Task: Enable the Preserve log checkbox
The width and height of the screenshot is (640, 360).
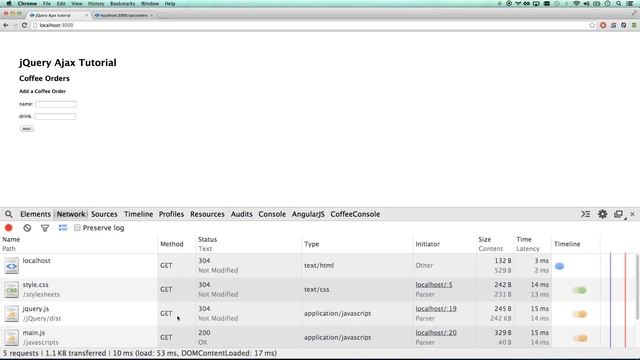Action: [77, 228]
